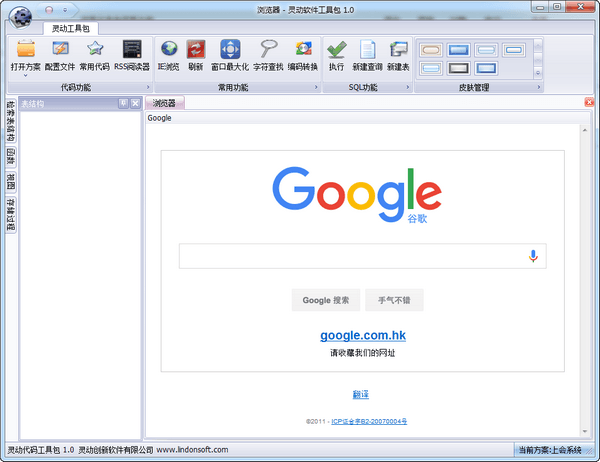Image resolution: width=600 pixels, height=462 pixels.
Task: Expand the 常用功能 group launcher
Action: [x=316, y=87]
